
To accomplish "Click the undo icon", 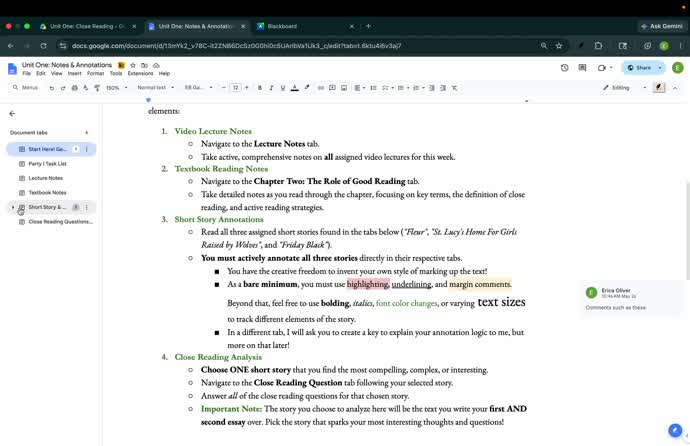I will (51, 88).
